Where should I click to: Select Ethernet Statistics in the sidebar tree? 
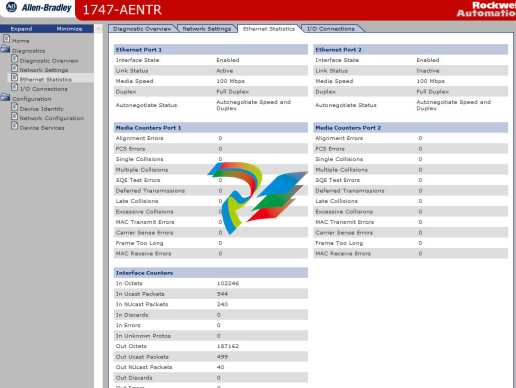point(46,79)
